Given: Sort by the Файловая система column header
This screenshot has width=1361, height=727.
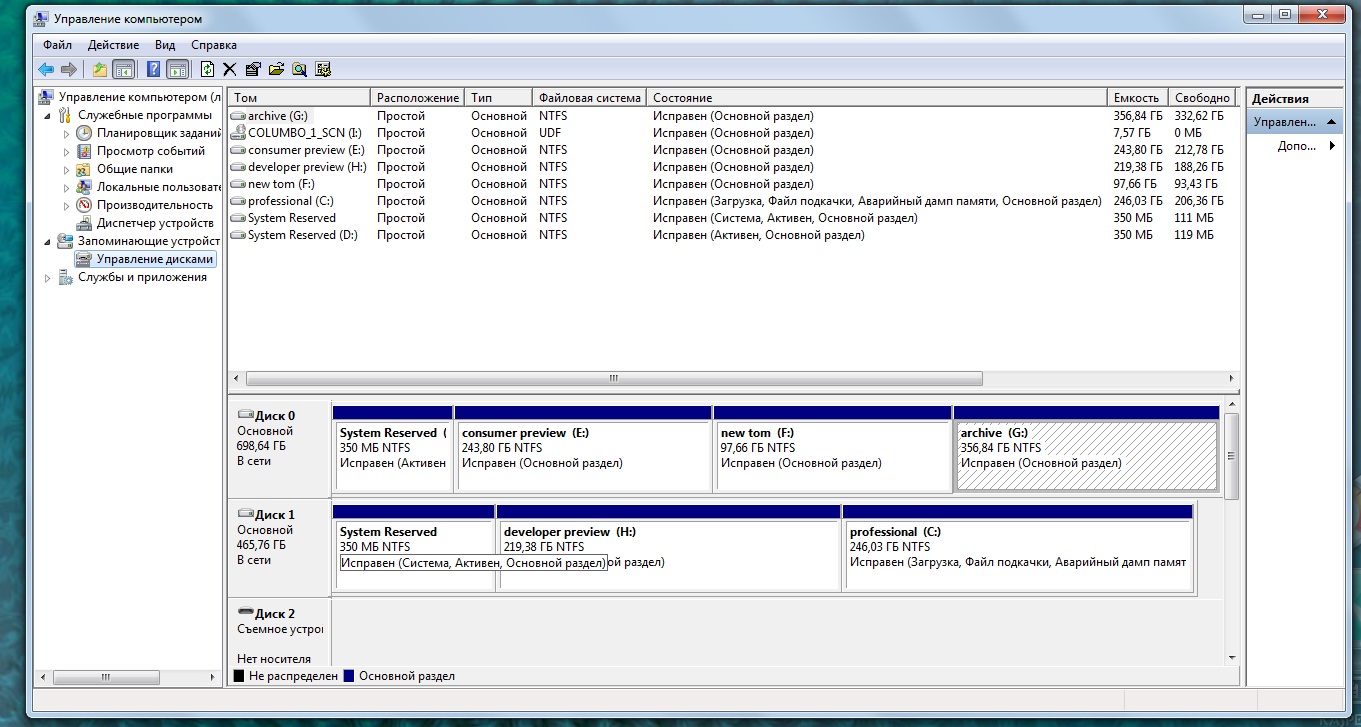Looking at the screenshot, I should (589, 98).
